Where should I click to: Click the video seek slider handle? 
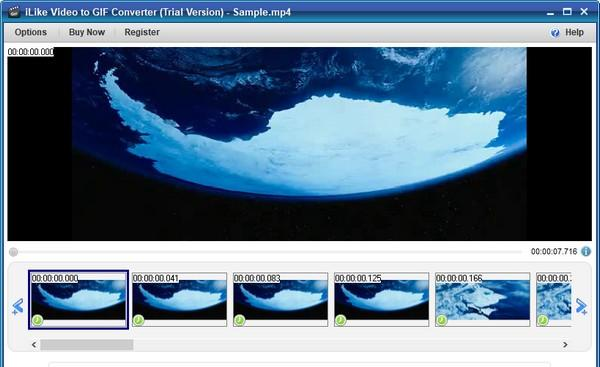(13, 252)
